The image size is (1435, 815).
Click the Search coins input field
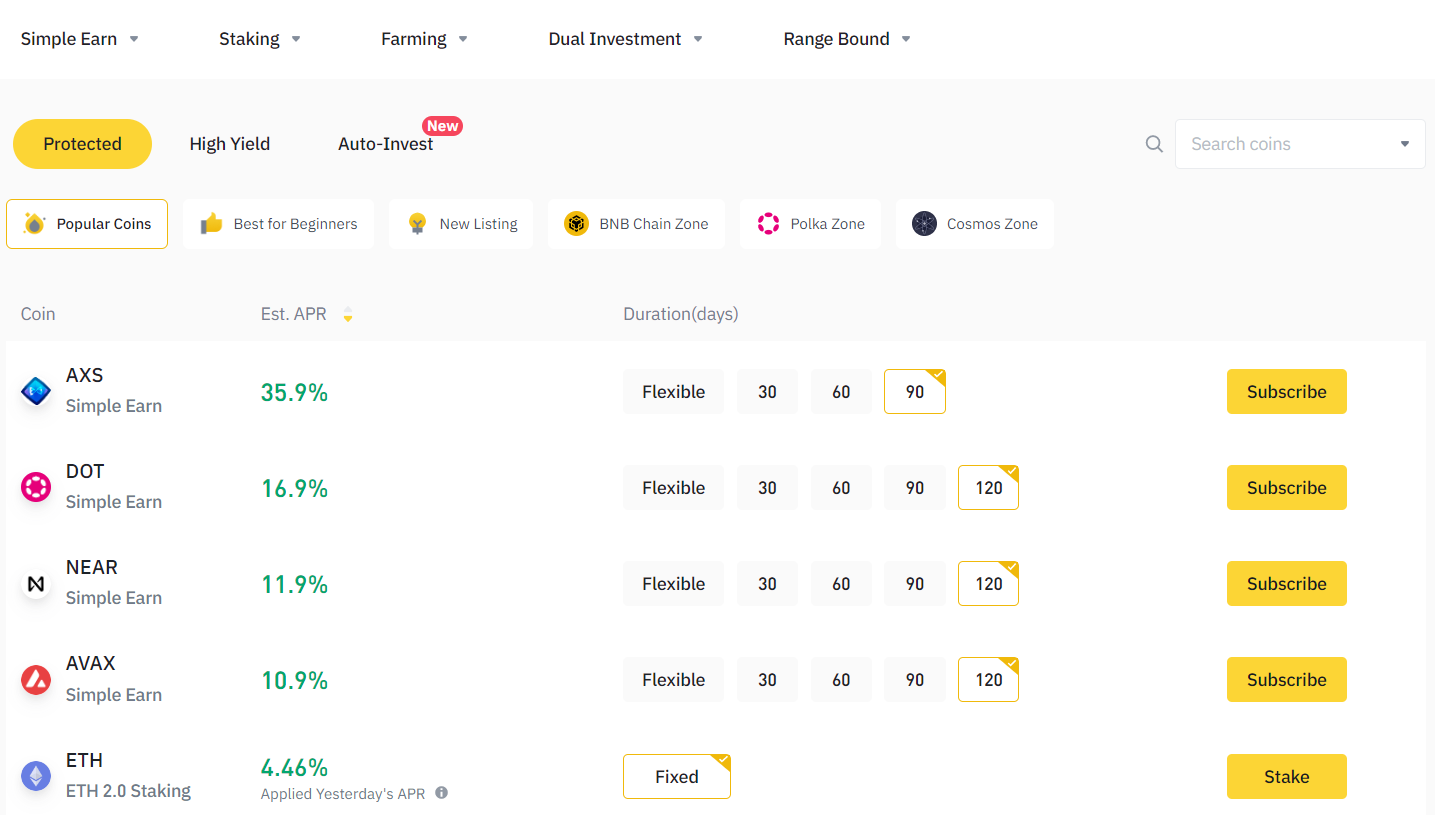click(1288, 144)
